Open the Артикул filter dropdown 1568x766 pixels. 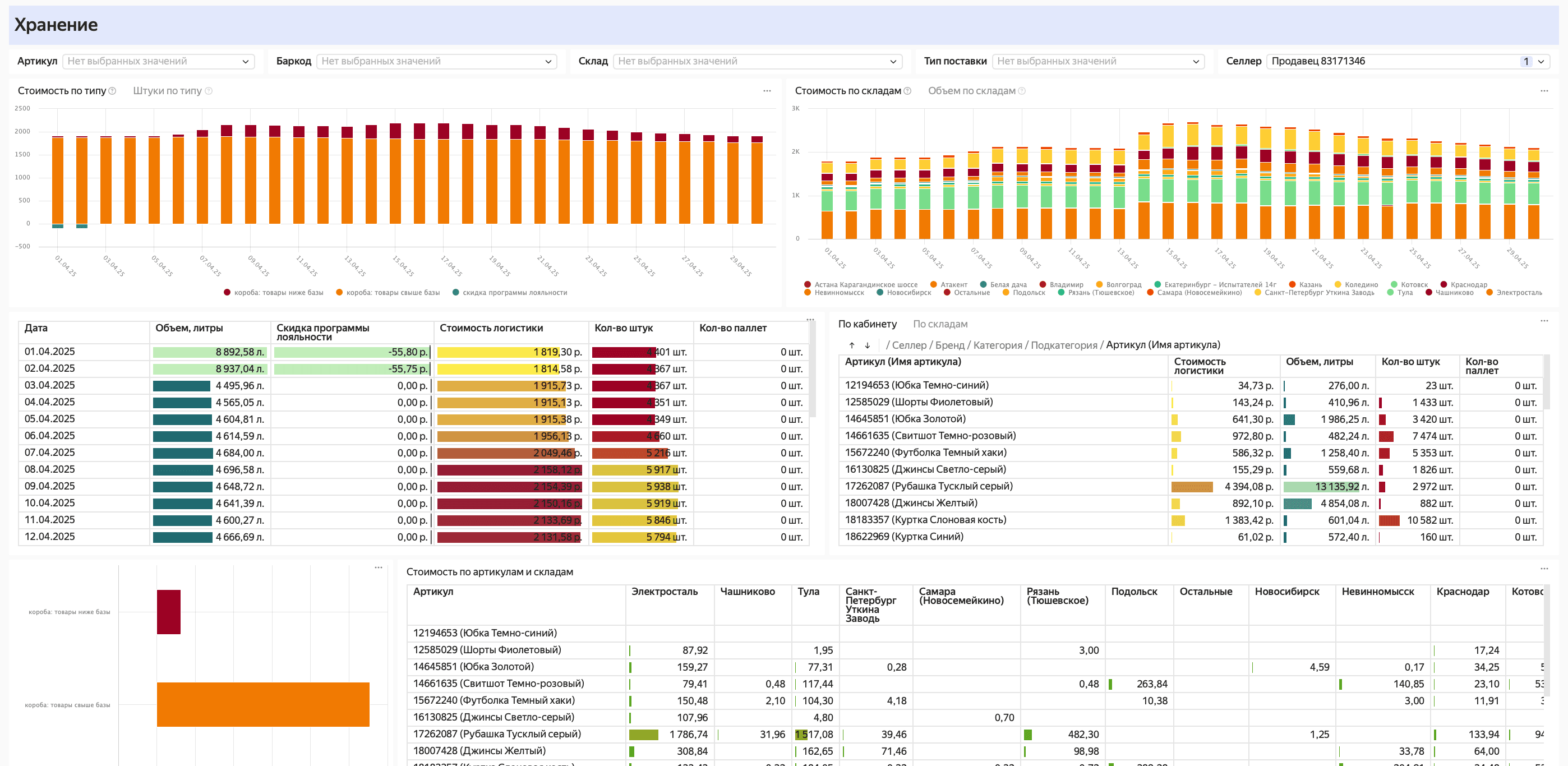(158, 62)
